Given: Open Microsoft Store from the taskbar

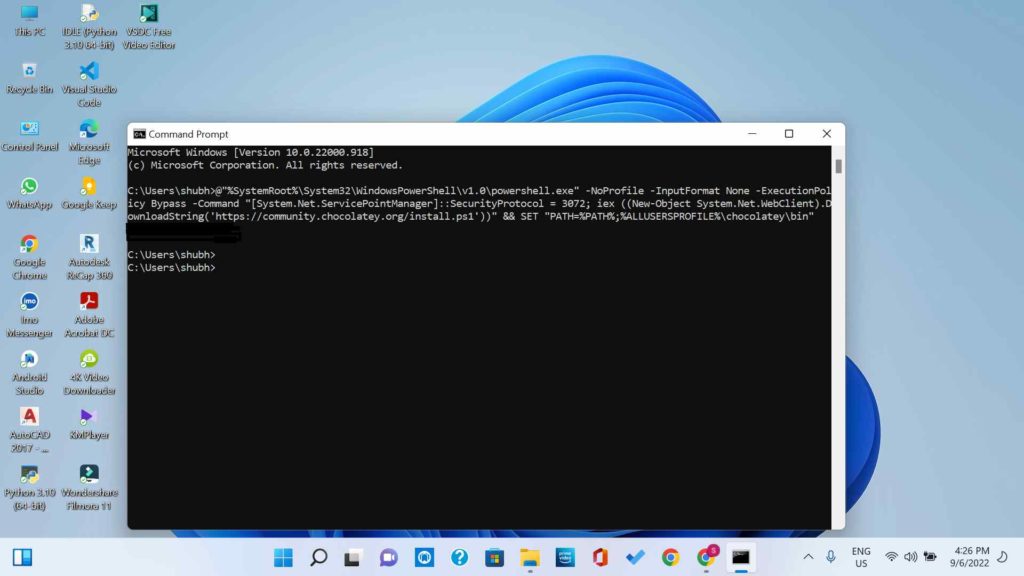Looking at the screenshot, I should point(494,557).
